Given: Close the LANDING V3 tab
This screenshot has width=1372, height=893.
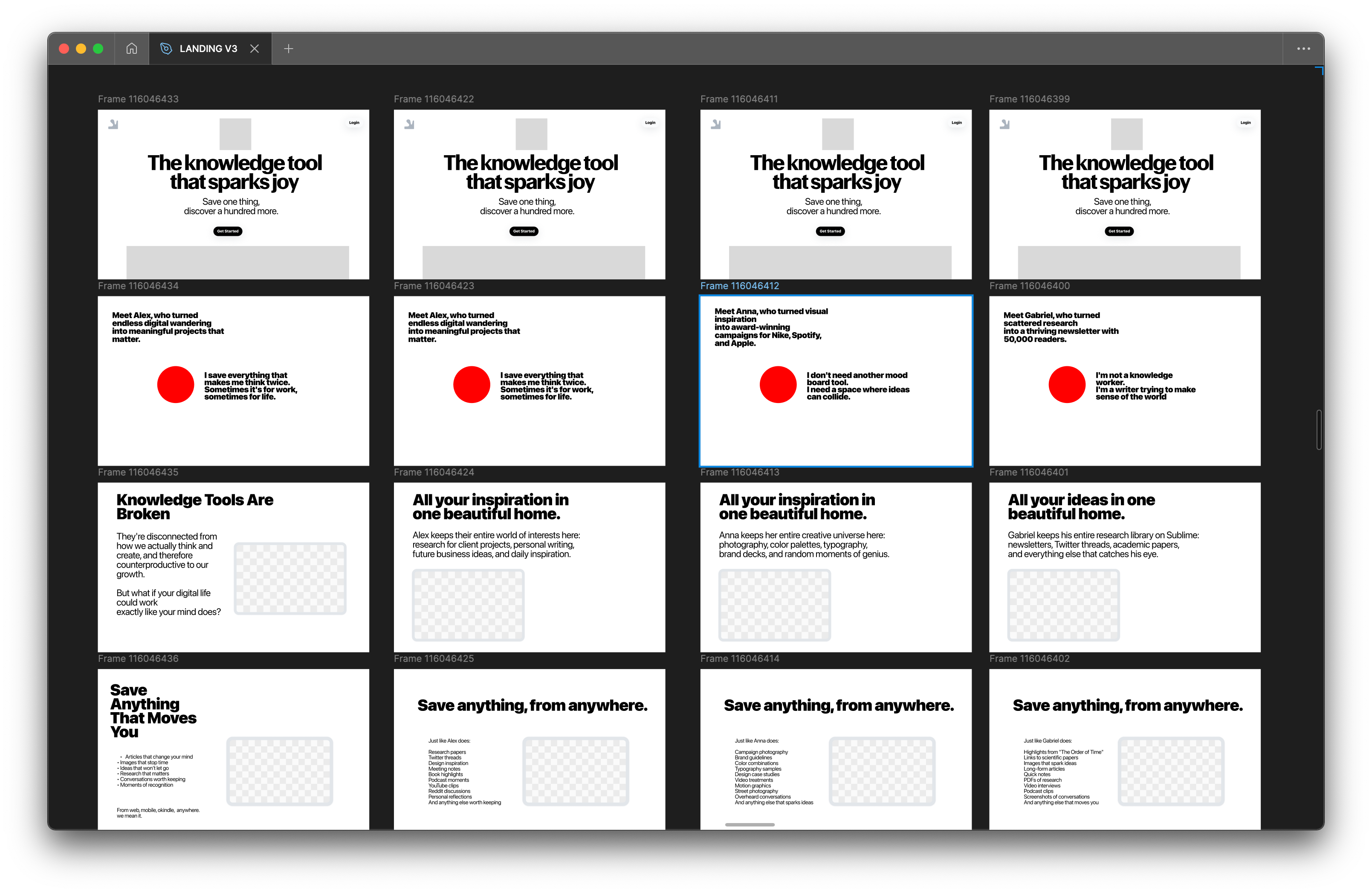Looking at the screenshot, I should (x=254, y=49).
